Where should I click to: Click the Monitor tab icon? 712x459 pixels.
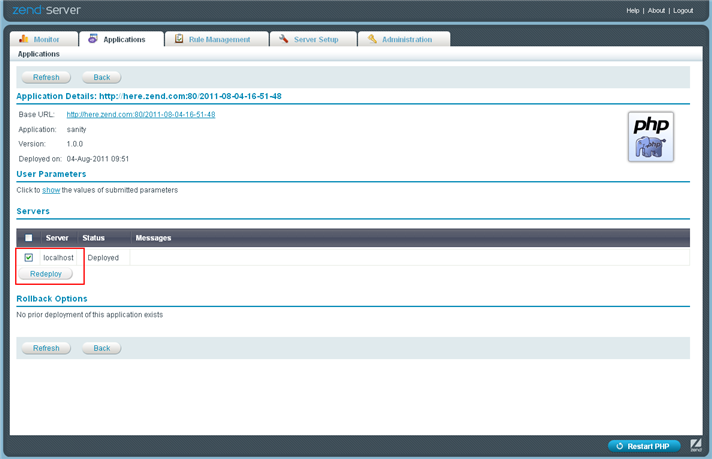tap(24, 39)
